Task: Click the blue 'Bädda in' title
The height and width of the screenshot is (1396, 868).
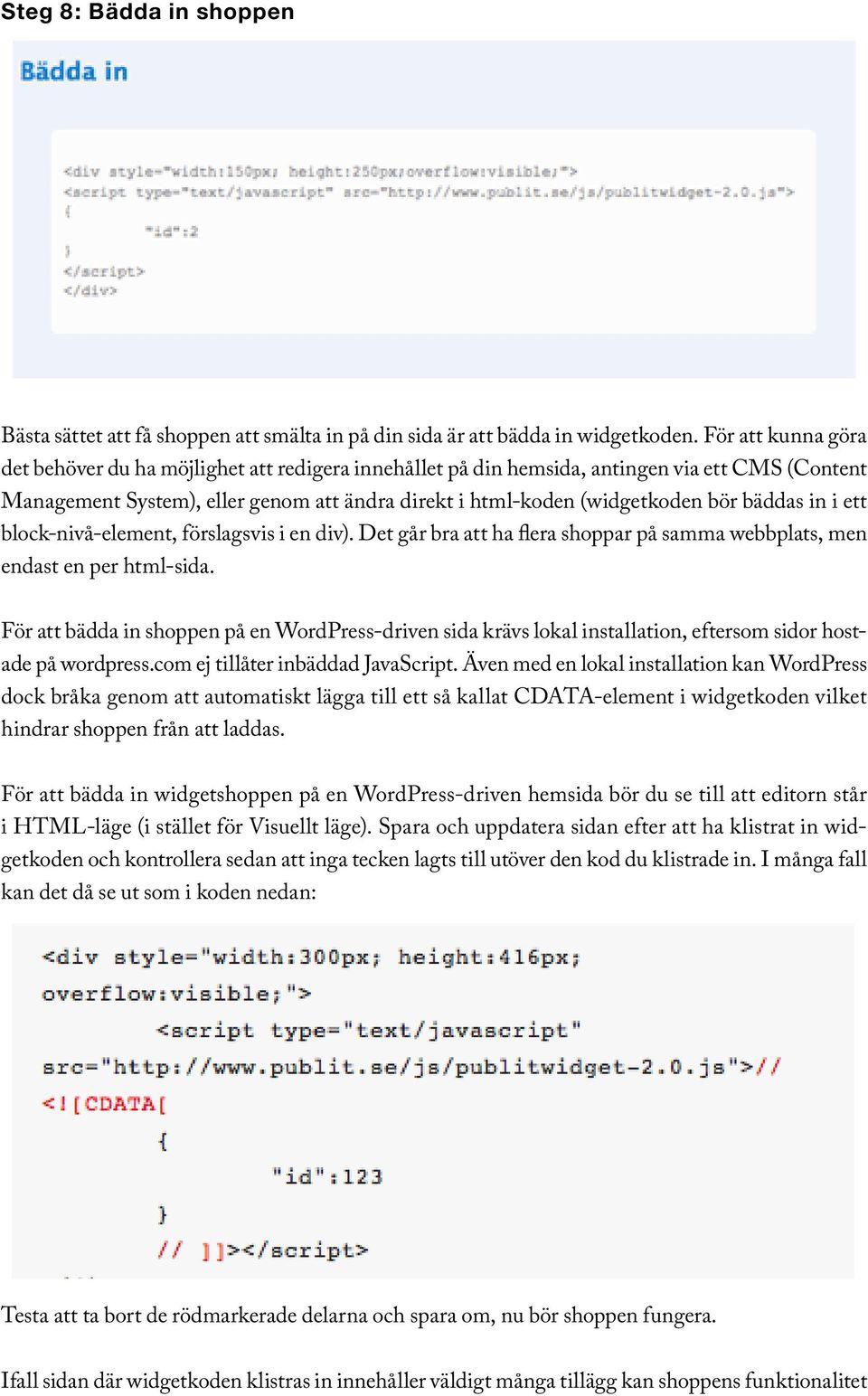Action: tap(74, 71)
